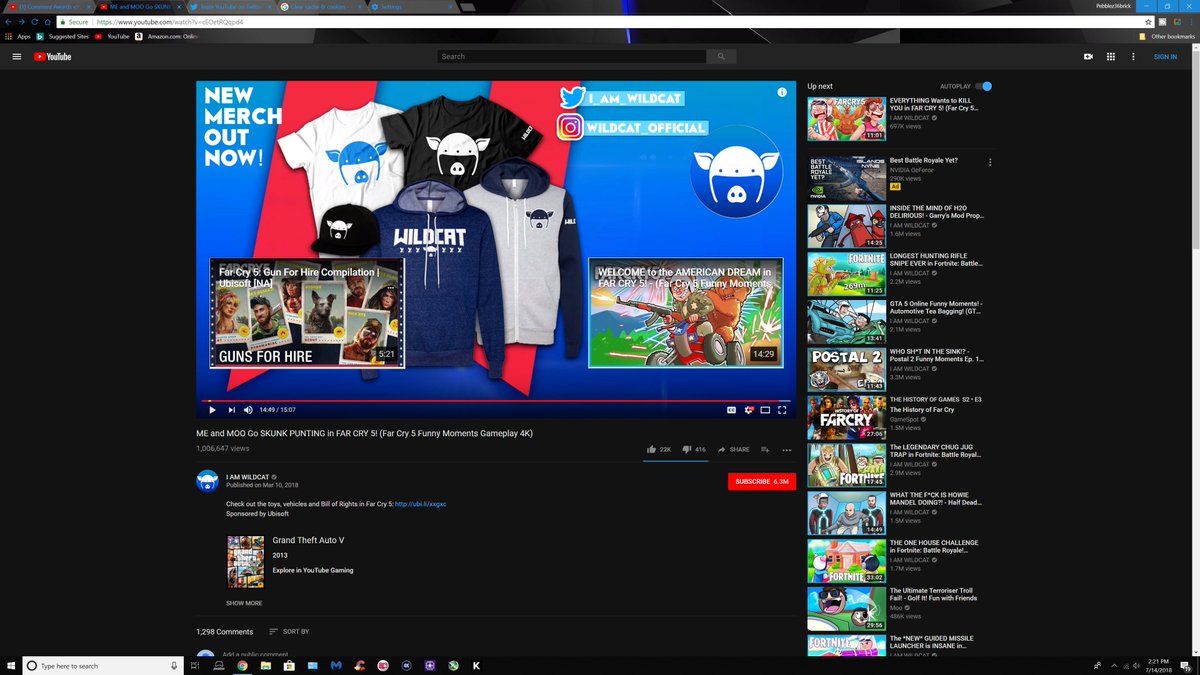
Task: Play the video with the play button
Action: click(212, 409)
